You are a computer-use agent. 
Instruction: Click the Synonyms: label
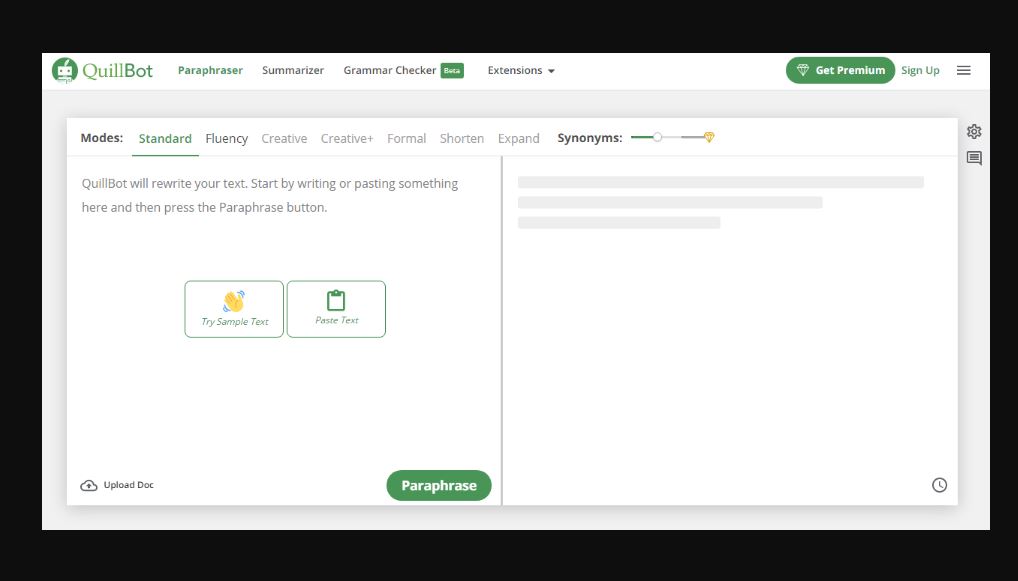[590, 138]
